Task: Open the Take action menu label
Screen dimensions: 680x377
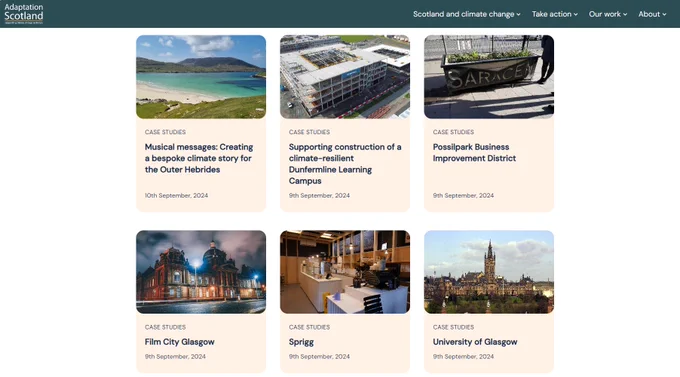Action: point(552,14)
